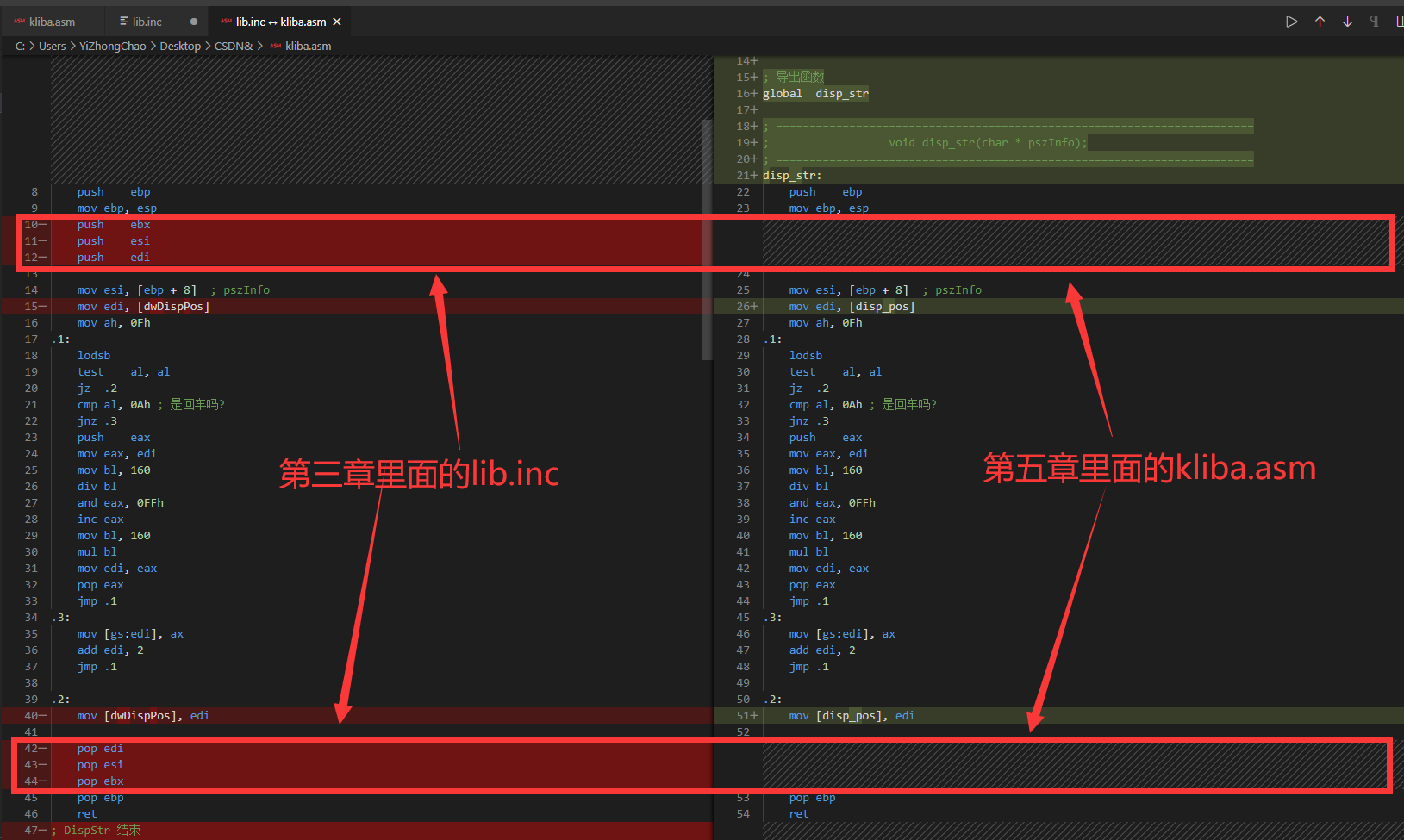This screenshot has height=840, width=1404.
Task: Click removed line 'push ebx' on left
Action: click(114, 225)
